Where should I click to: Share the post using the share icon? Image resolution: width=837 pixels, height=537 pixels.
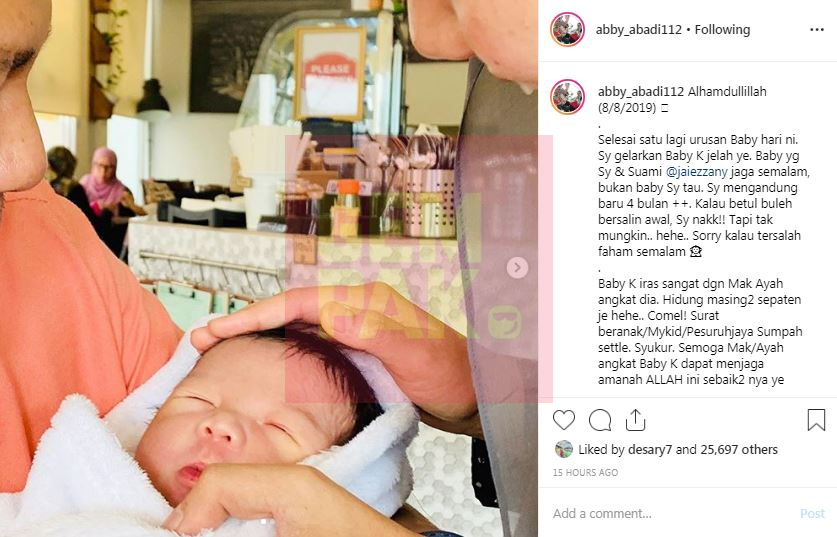tap(635, 420)
